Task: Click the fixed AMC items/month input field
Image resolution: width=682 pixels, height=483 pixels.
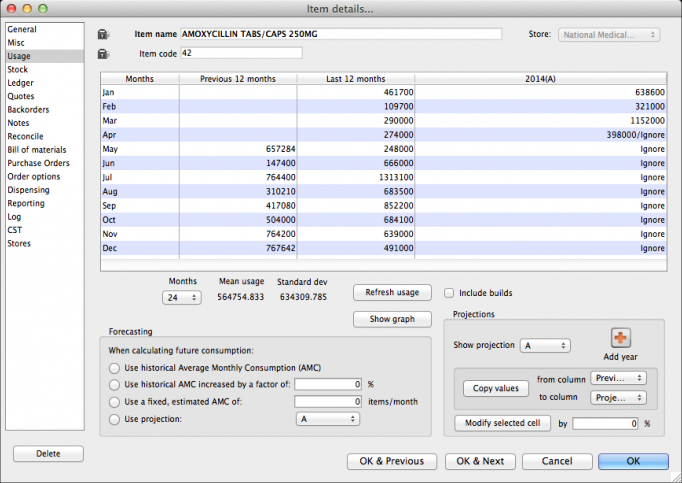Action: [x=328, y=402]
